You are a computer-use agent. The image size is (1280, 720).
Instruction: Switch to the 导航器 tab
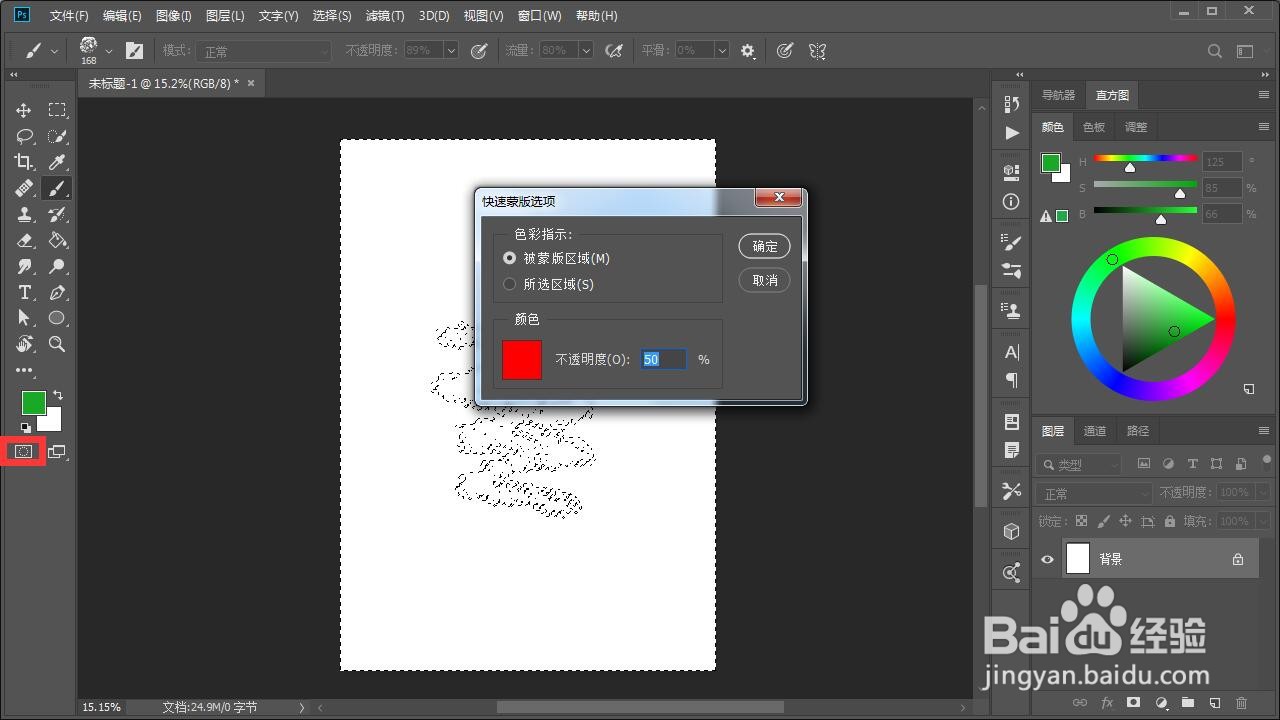click(1059, 95)
